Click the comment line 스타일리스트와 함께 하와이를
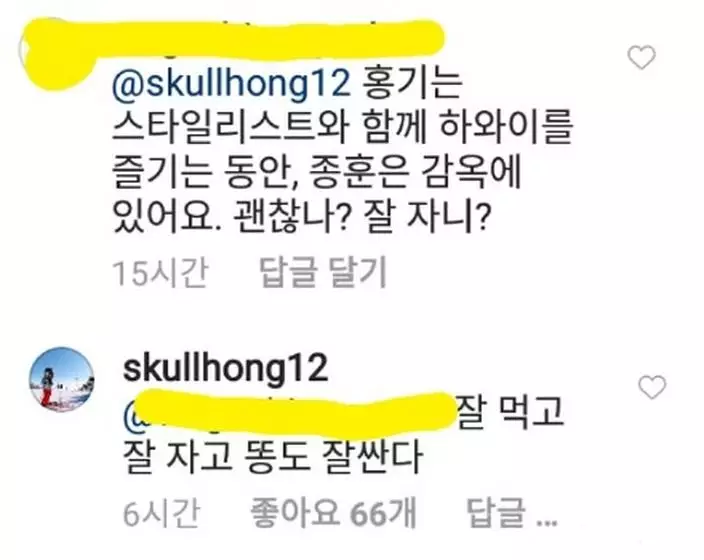This screenshot has height=560, width=704. tap(343, 128)
